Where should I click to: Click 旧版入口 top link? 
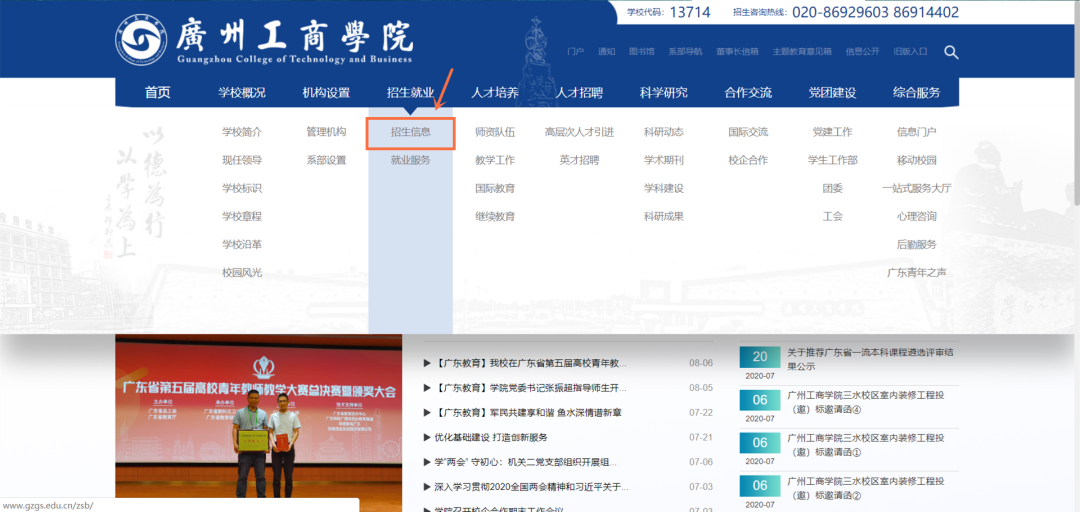point(910,52)
